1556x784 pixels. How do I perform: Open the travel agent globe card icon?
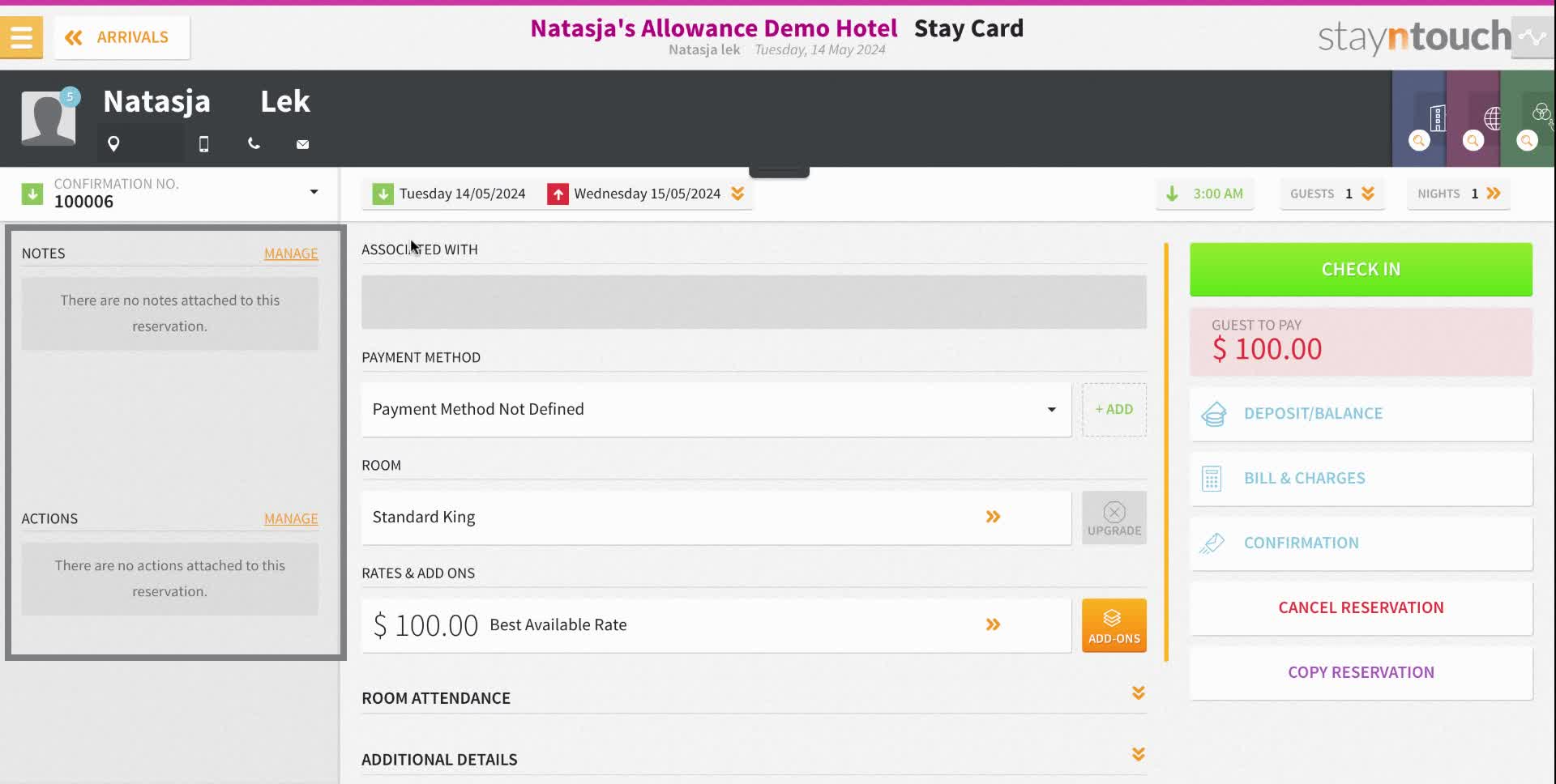(x=1492, y=118)
